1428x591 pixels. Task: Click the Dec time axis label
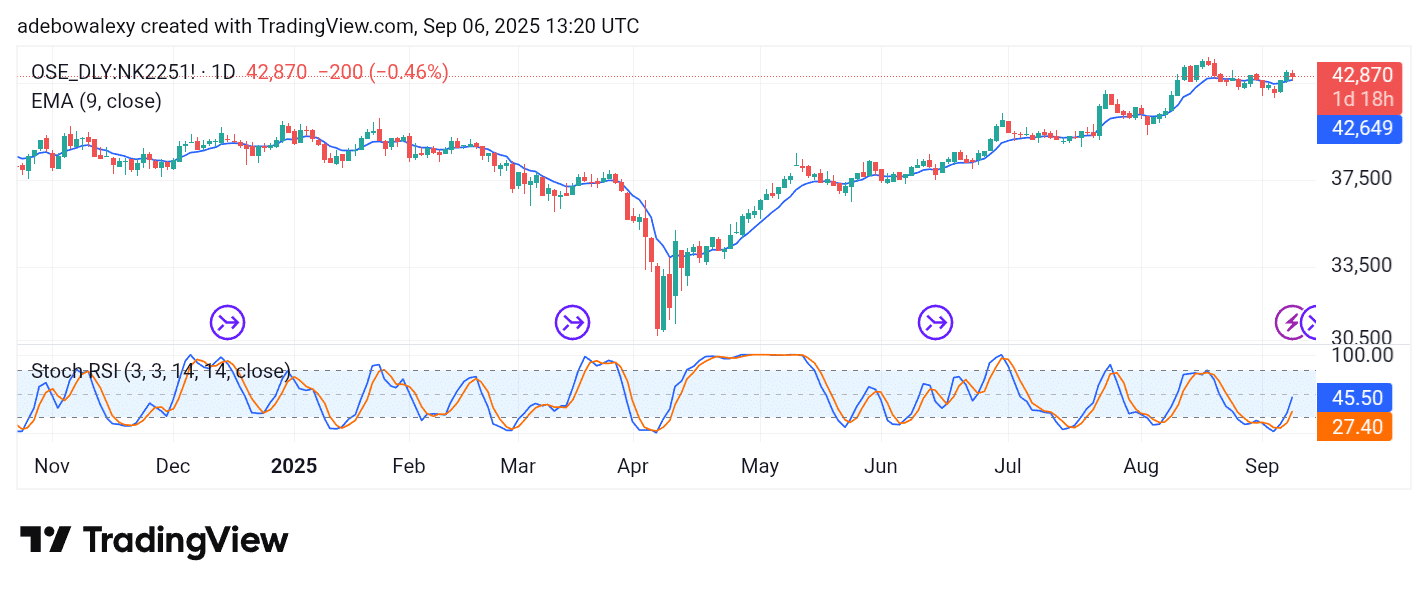[173, 466]
